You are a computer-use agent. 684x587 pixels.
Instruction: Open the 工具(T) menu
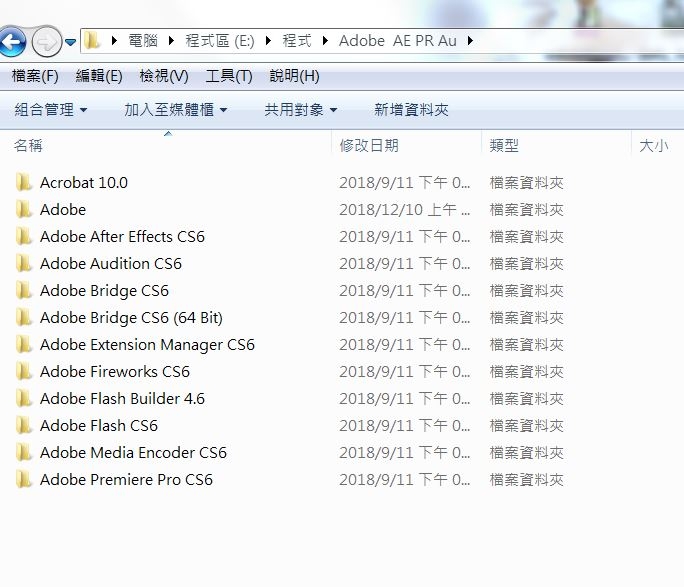[x=229, y=76]
